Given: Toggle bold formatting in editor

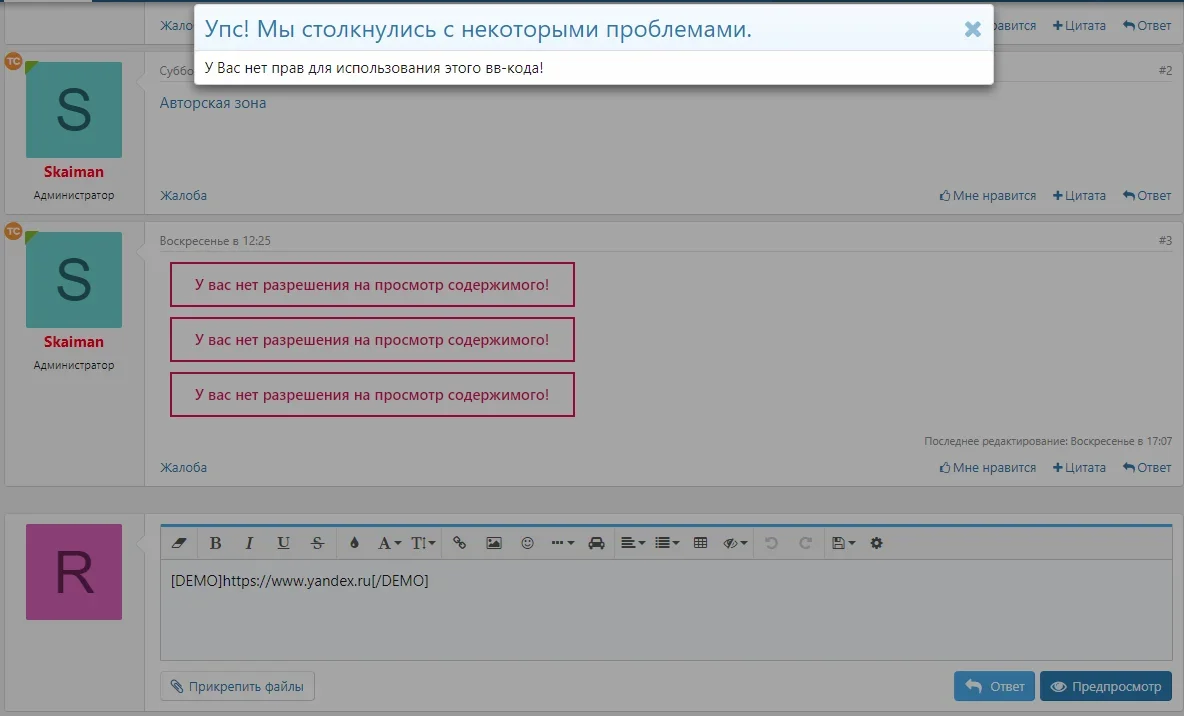Looking at the screenshot, I should (215, 543).
